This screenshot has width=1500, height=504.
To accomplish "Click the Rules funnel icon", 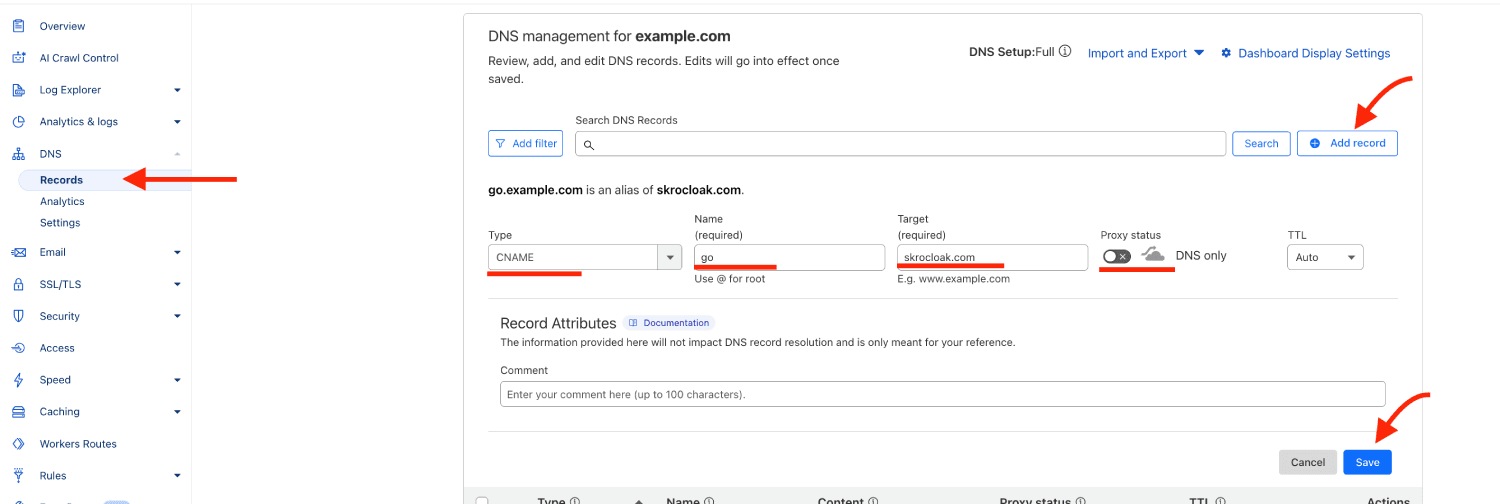I will [x=18, y=476].
